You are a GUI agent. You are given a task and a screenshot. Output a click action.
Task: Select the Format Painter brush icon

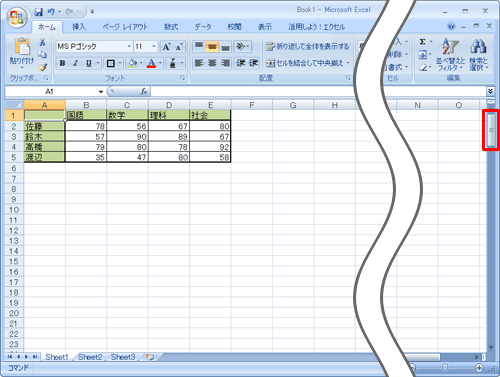click(43, 67)
